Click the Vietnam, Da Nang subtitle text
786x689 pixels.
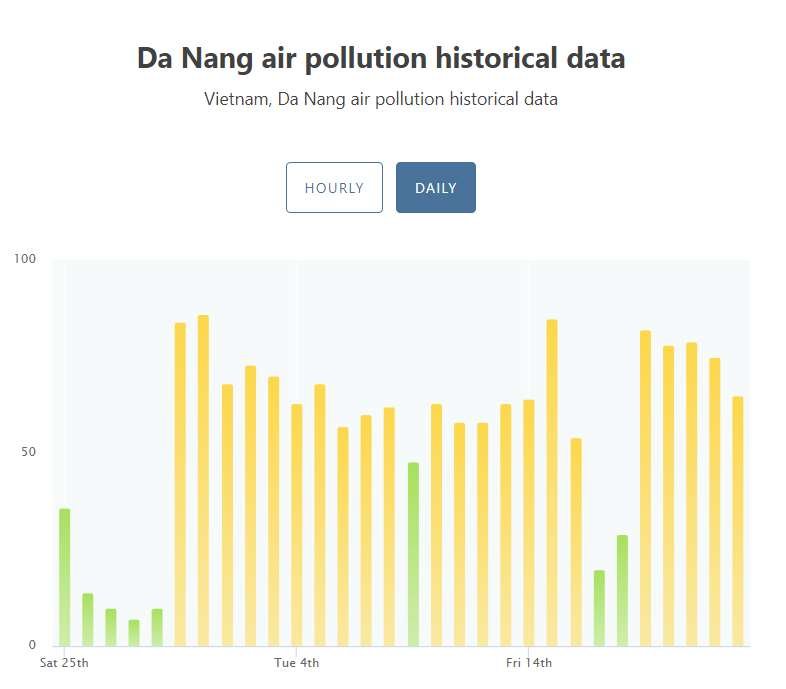tap(381, 100)
